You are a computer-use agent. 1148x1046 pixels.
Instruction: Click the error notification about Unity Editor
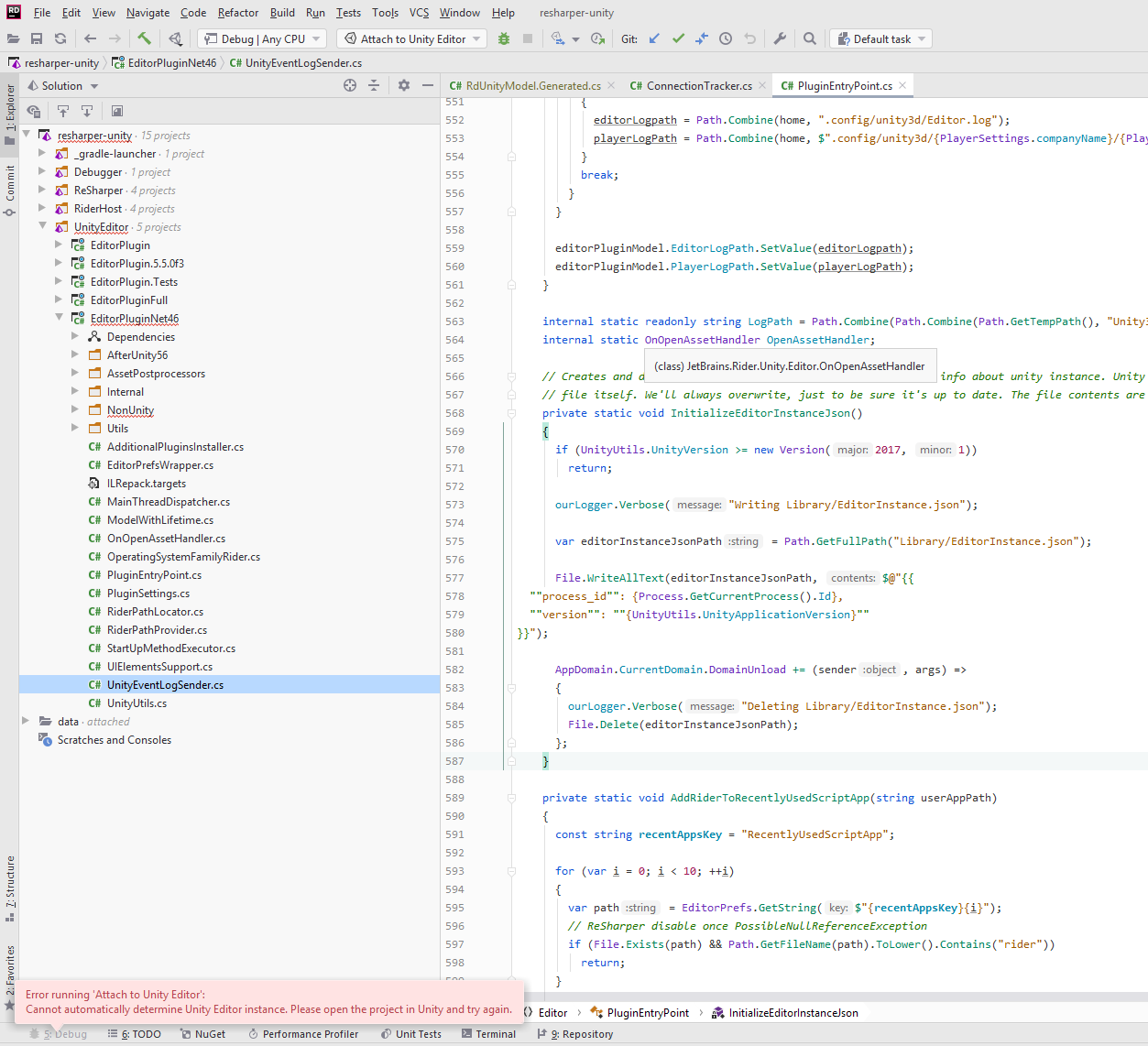point(271,1002)
